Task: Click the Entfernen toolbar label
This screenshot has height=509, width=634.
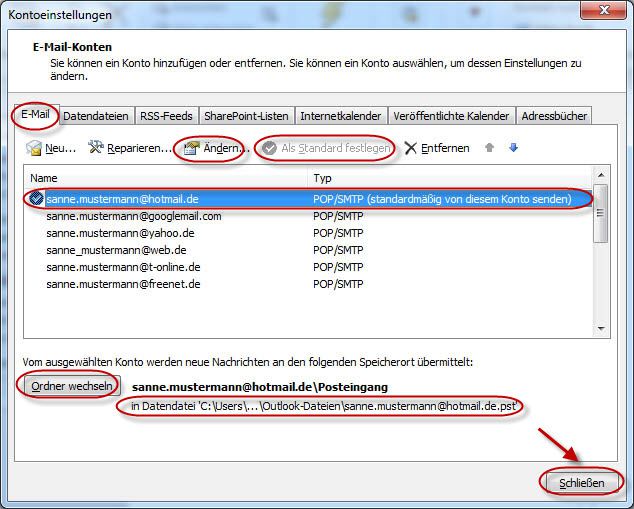Action: coord(445,148)
